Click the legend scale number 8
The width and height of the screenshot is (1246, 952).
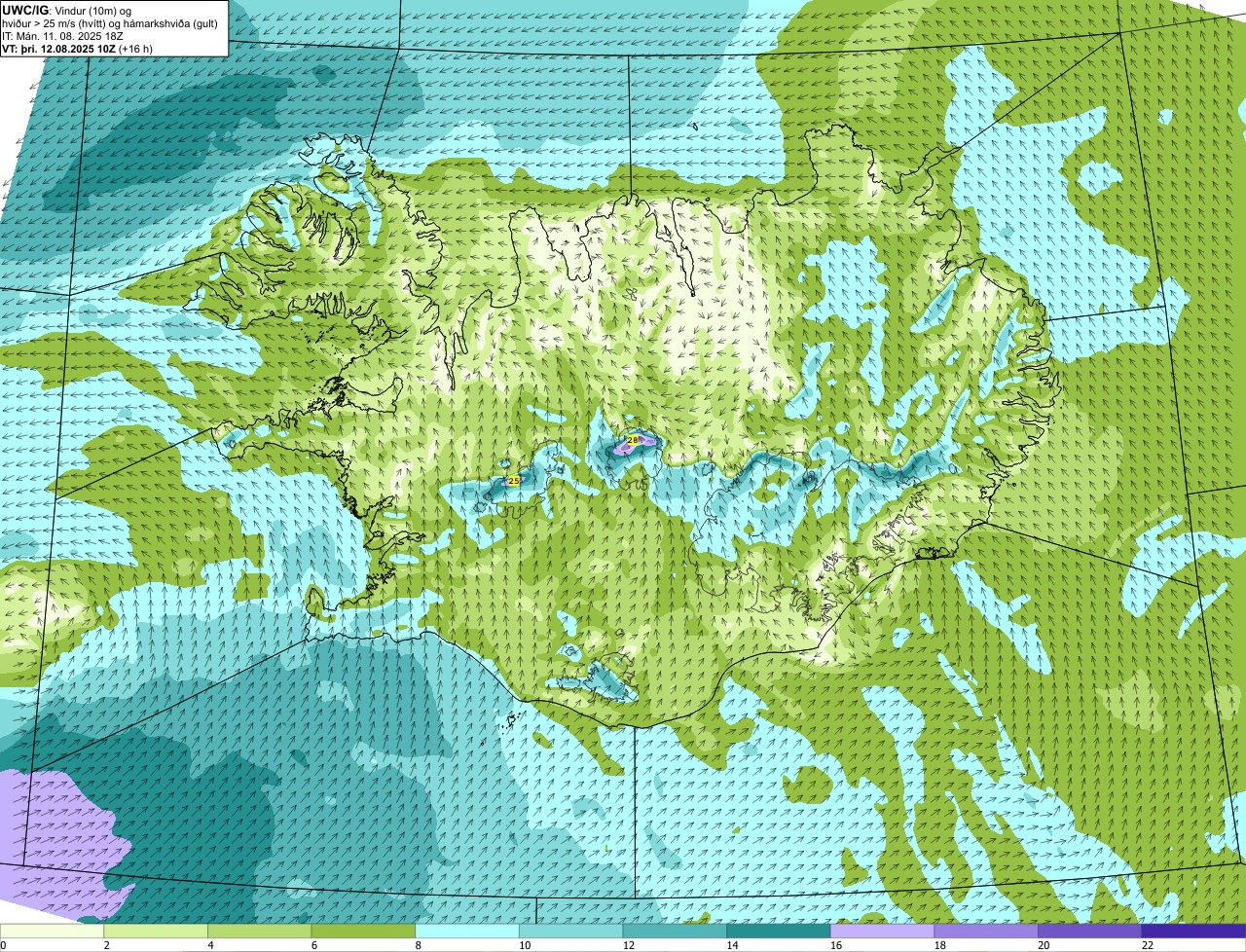point(418,945)
